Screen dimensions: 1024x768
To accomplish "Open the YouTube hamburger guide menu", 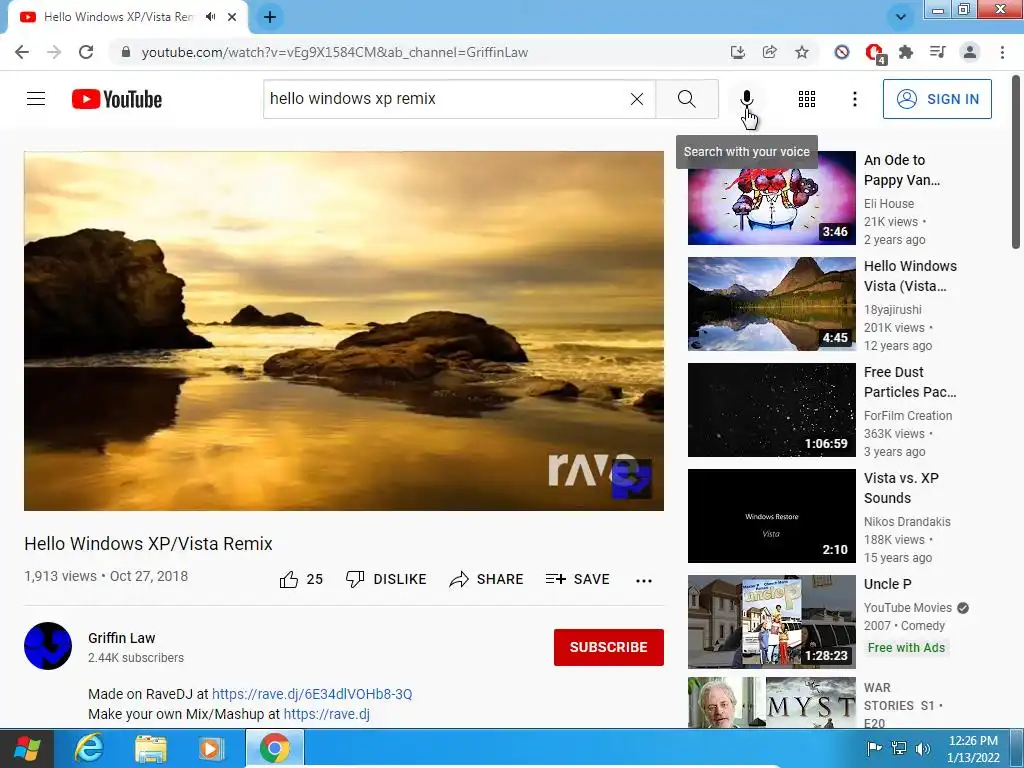I will point(36,99).
